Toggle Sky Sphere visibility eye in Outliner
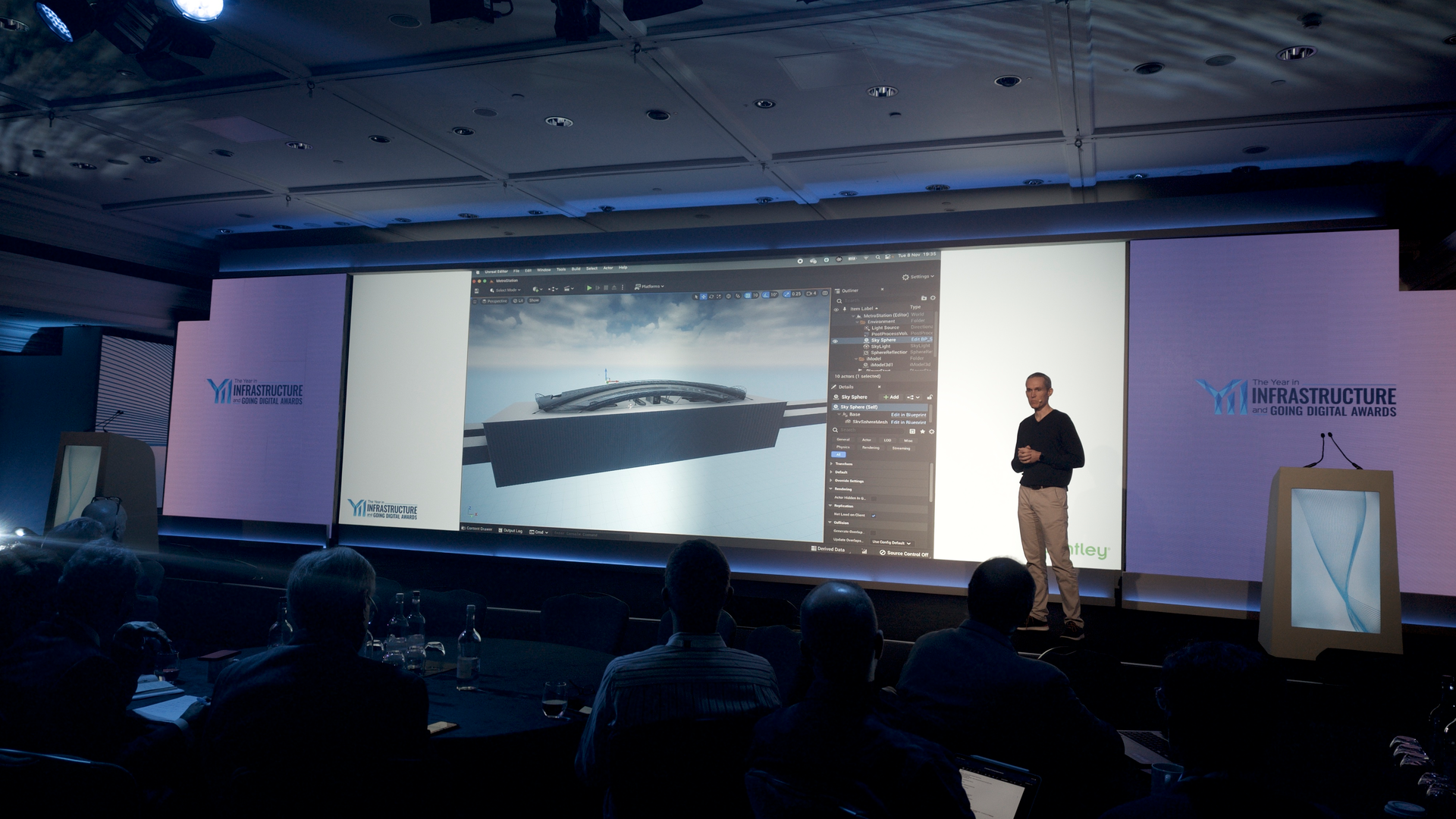The width and height of the screenshot is (1456, 819). (836, 340)
